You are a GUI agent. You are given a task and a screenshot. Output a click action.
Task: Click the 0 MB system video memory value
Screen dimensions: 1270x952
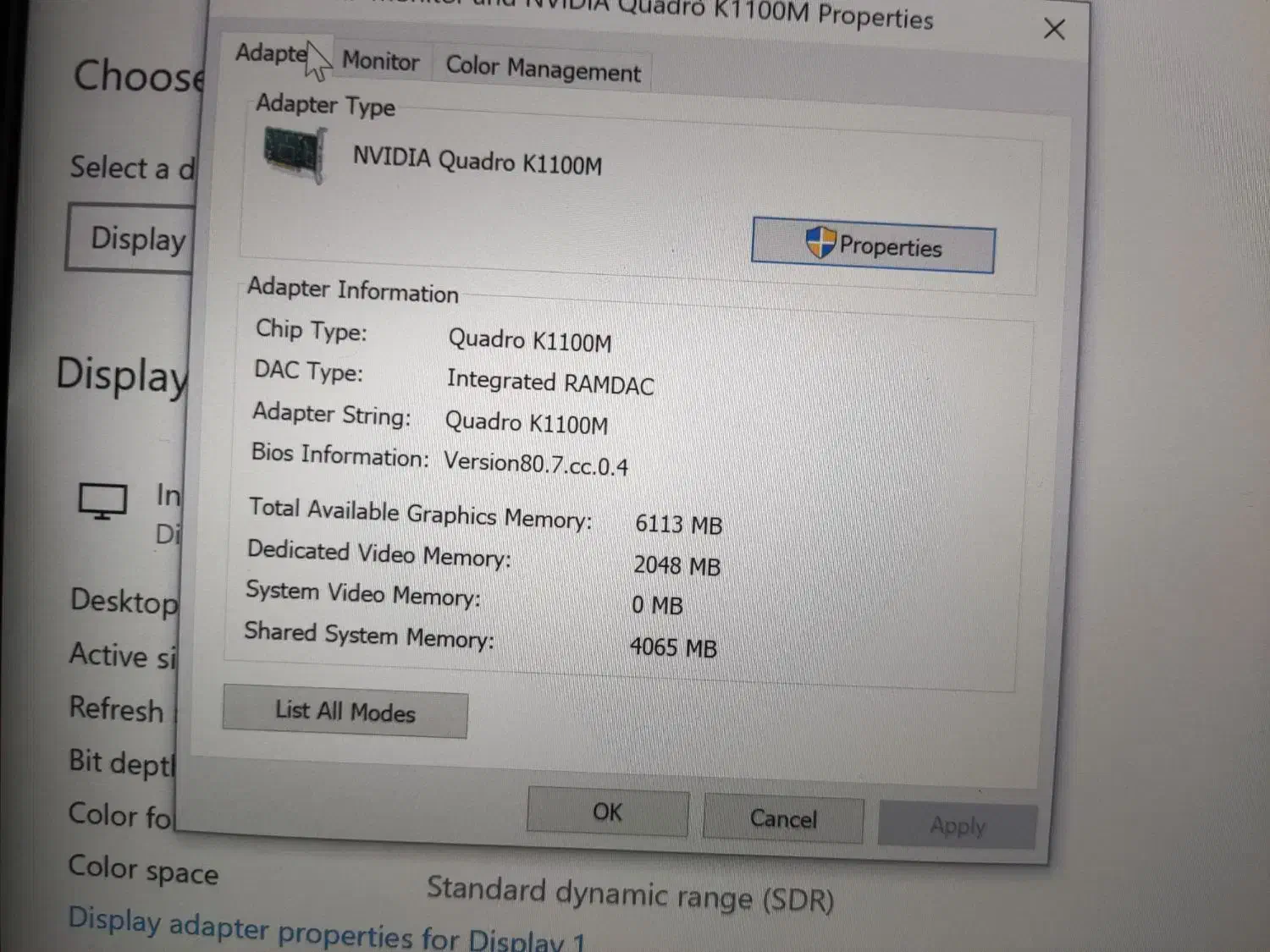coord(658,605)
